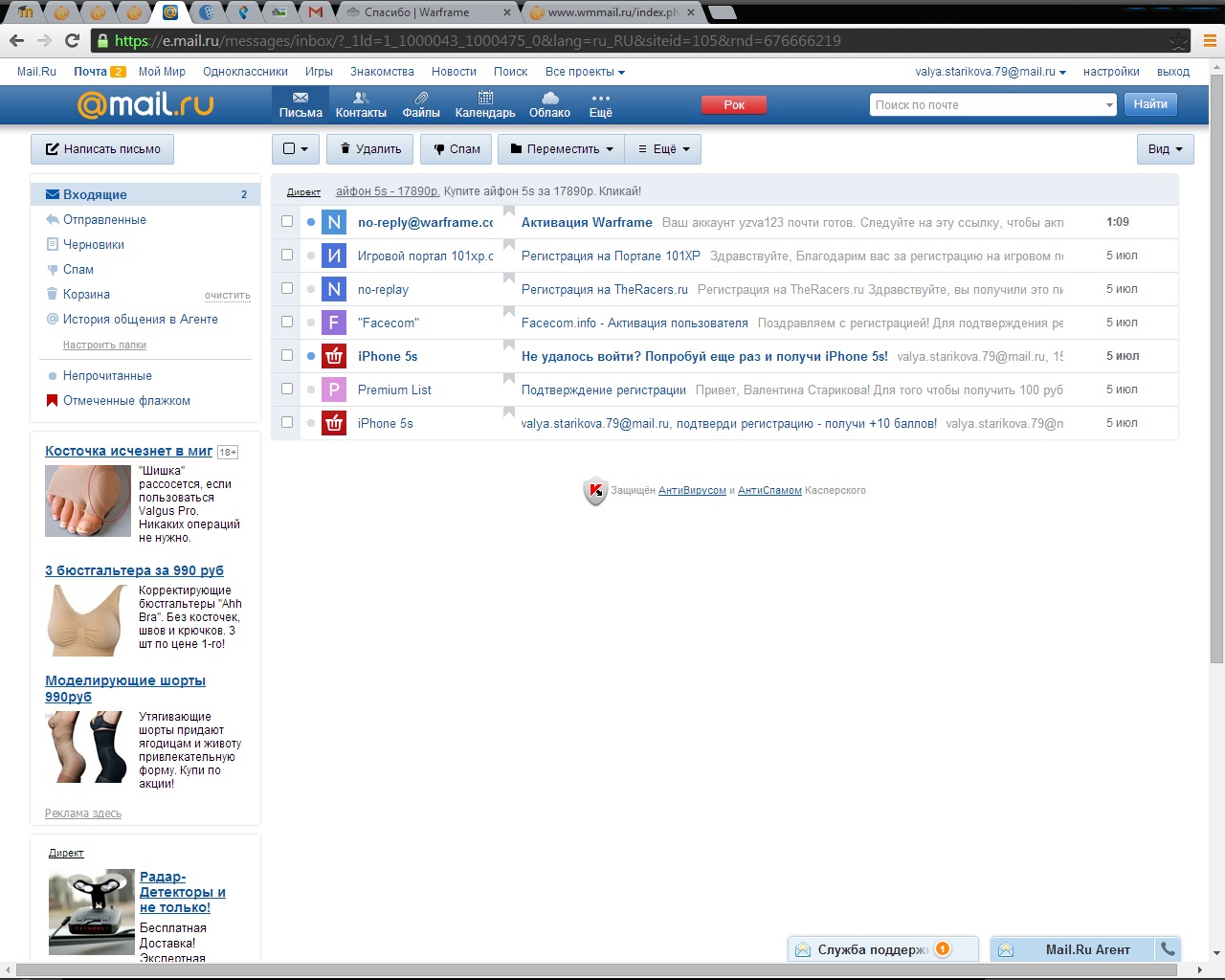The image size is (1225, 980).
Task: Click the @mail.ru logo
Action: (145, 104)
